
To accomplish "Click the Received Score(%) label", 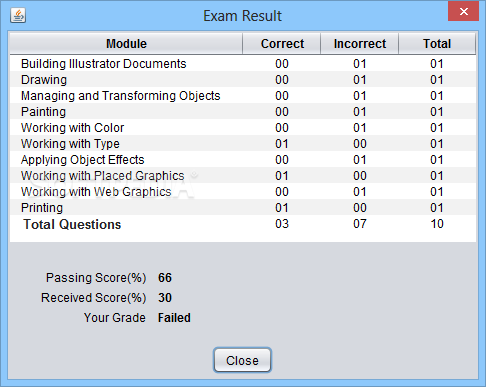I will tap(94, 298).
